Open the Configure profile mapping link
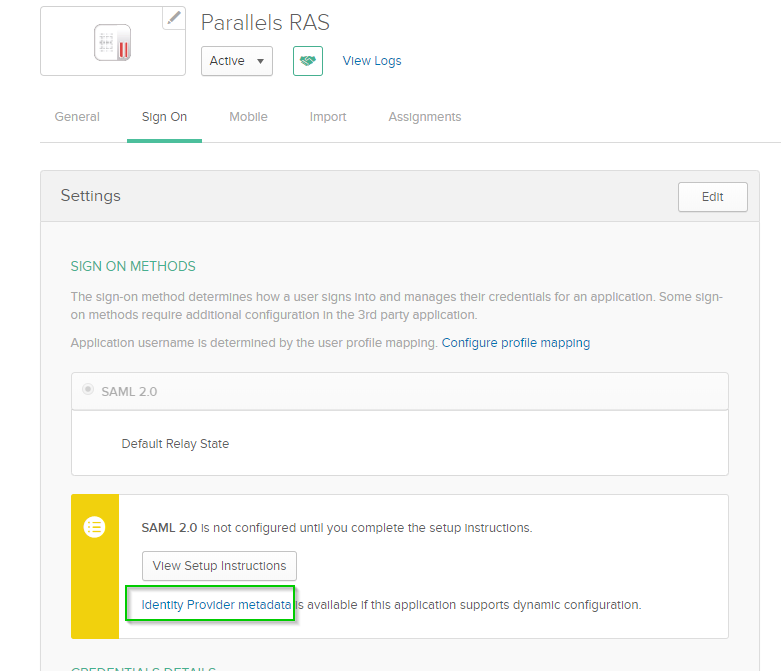The image size is (781, 671). point(516,343)
